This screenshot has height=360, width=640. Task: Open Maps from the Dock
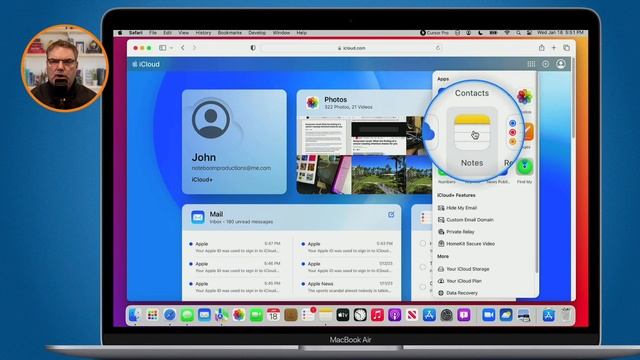[x=221, y=315]
